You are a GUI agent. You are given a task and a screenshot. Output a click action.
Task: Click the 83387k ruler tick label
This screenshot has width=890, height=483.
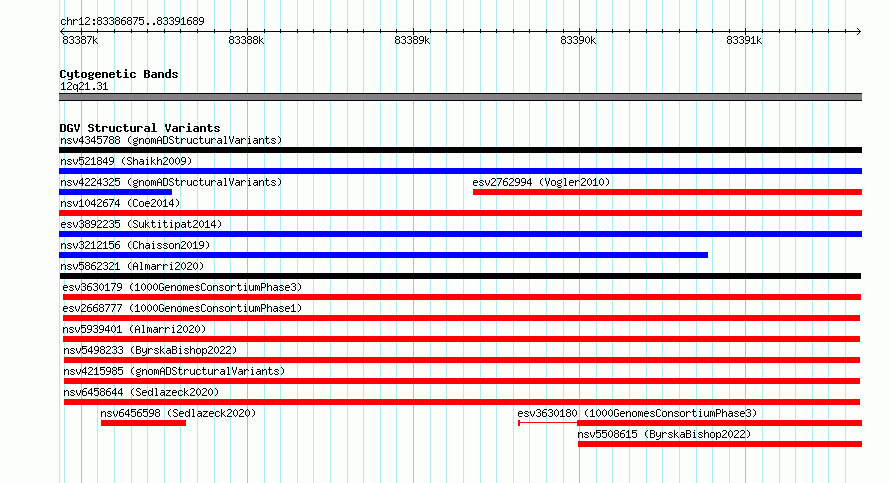tap(80, 41)
